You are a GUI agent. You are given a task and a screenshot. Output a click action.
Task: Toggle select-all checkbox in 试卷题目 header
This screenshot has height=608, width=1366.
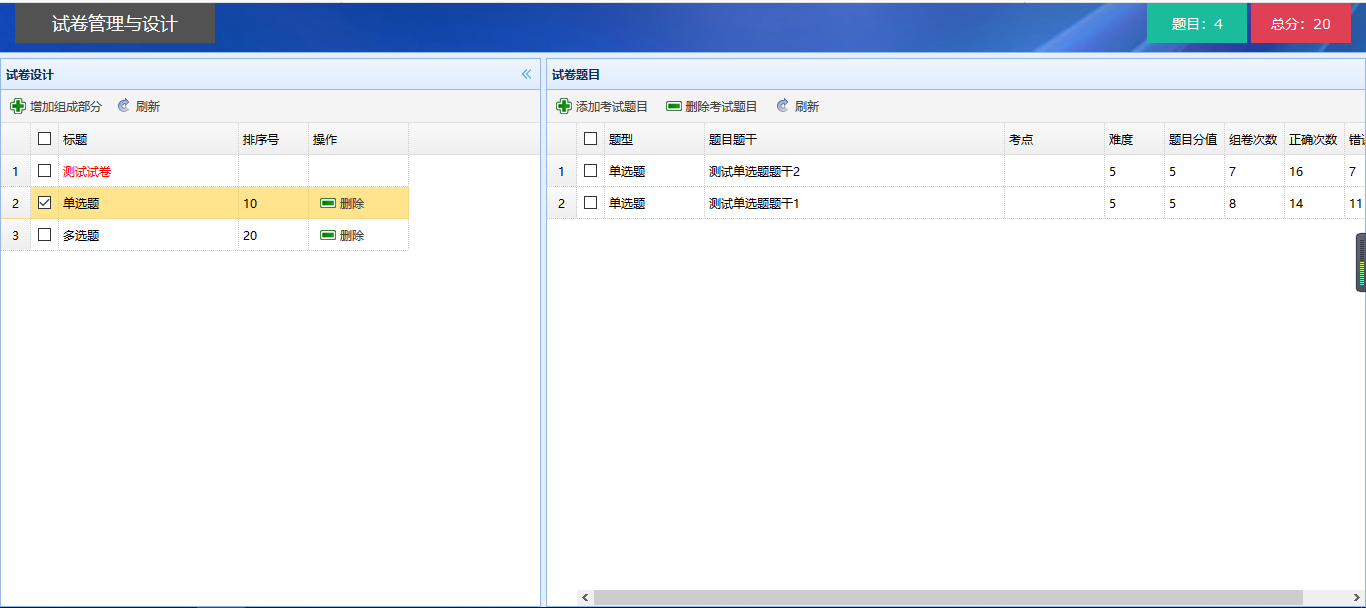coord(590,139)
